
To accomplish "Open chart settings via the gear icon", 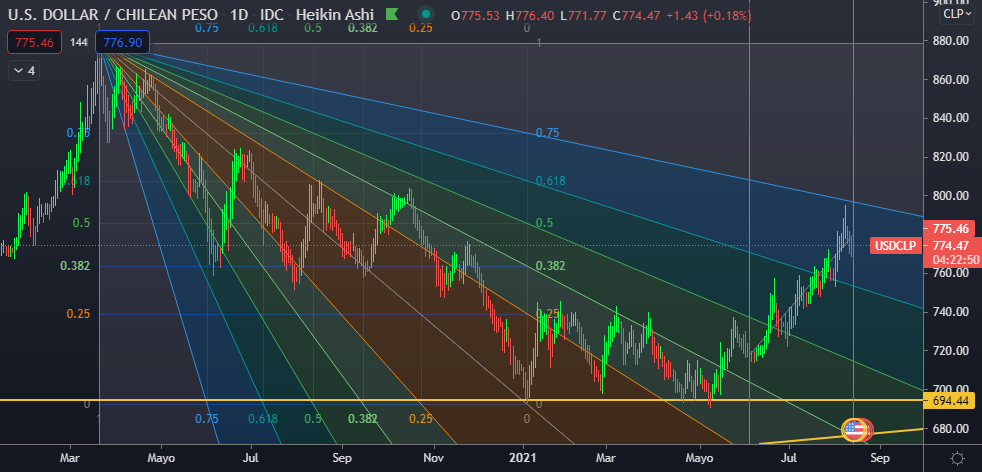I will (x=957, y=458).
